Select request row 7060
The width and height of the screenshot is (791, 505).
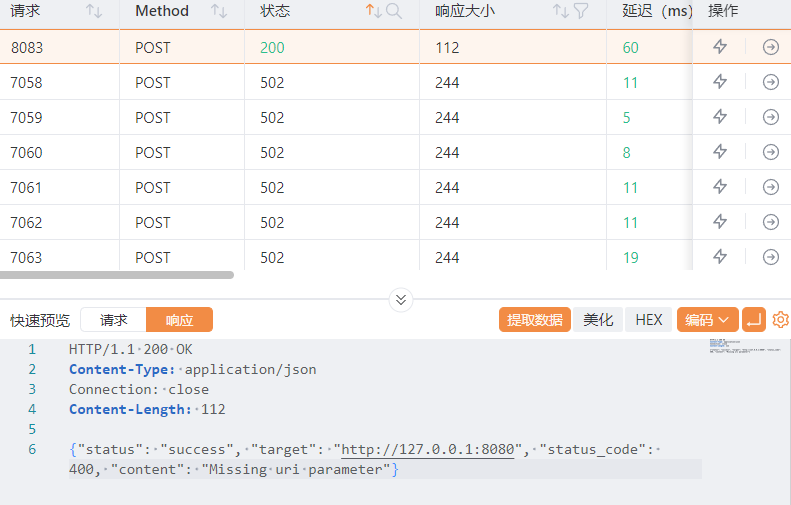396,152
